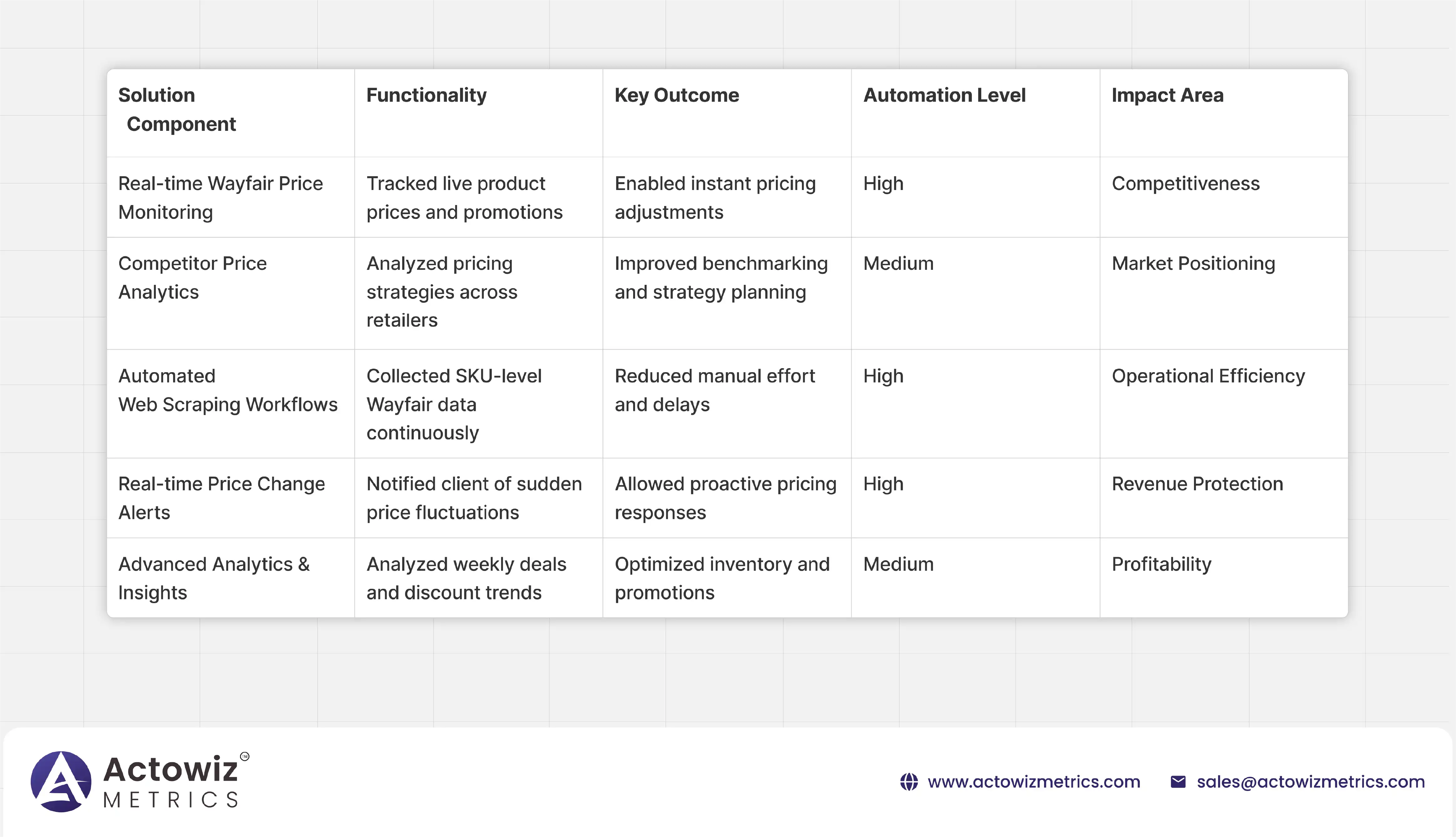Click the envelope icon beside the email
The width and height of the screenshot is (1456, 837).
(x=1178, y=782)
